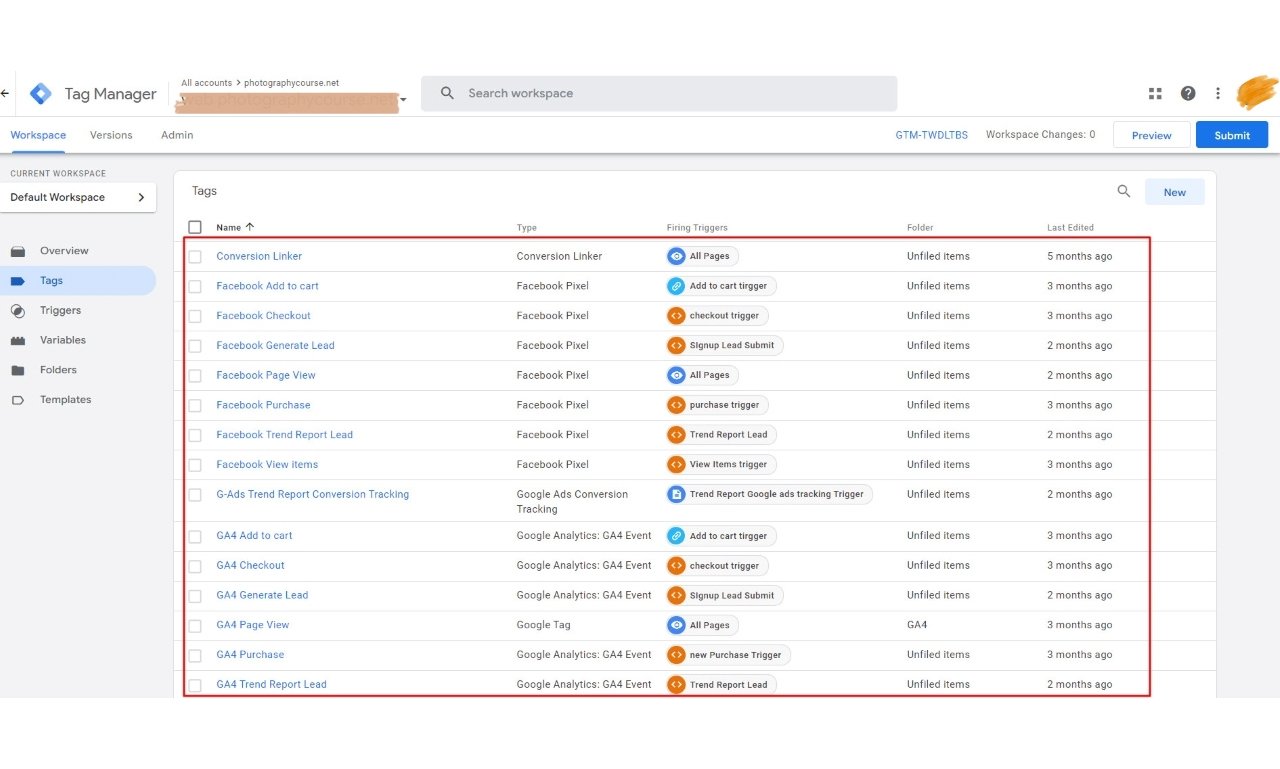1280x769 pixels.
Task: Open the GTM-TWDLTBS container ID link
Action: tap(932, 135)
